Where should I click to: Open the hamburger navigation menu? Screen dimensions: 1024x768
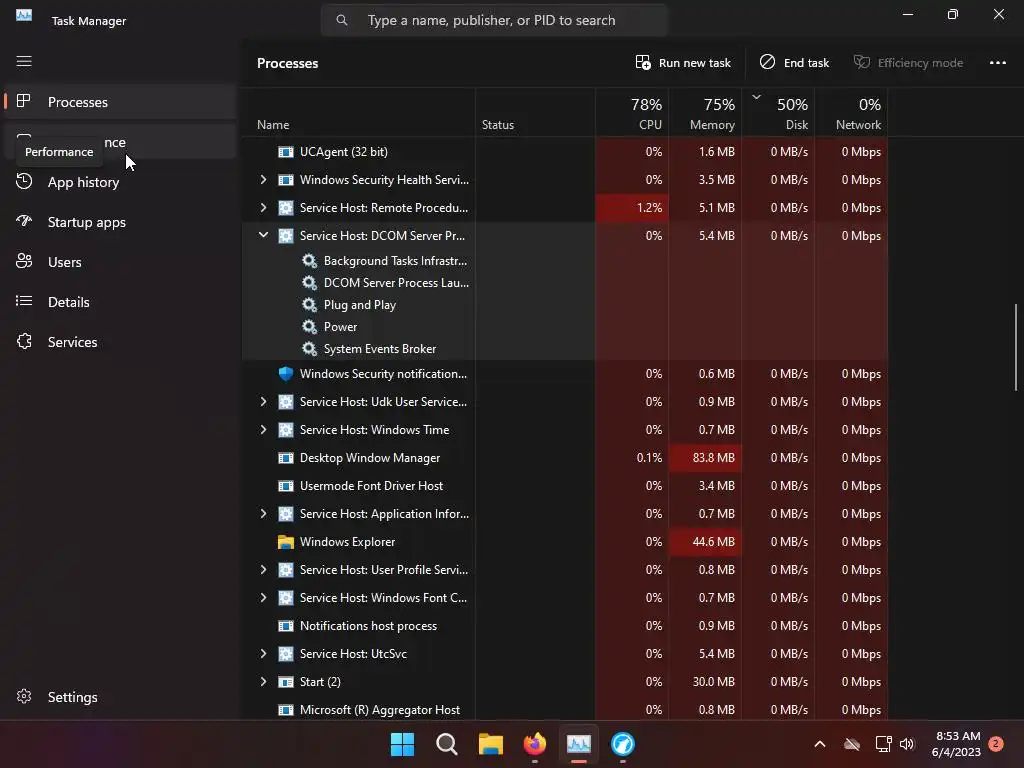(x=24, y=61)
